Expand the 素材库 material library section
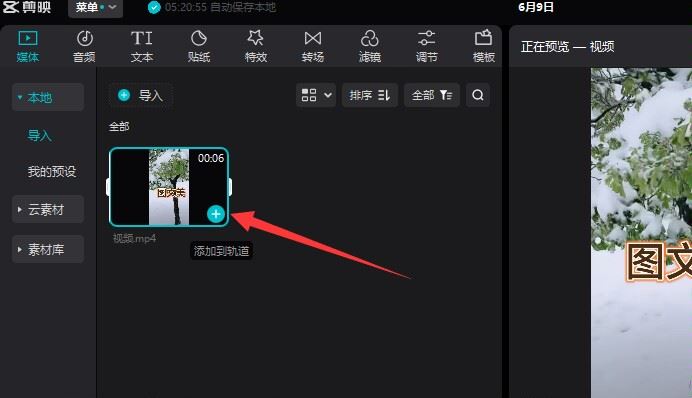Viewport: 692px width, 398px height. [x=48, y=249]
